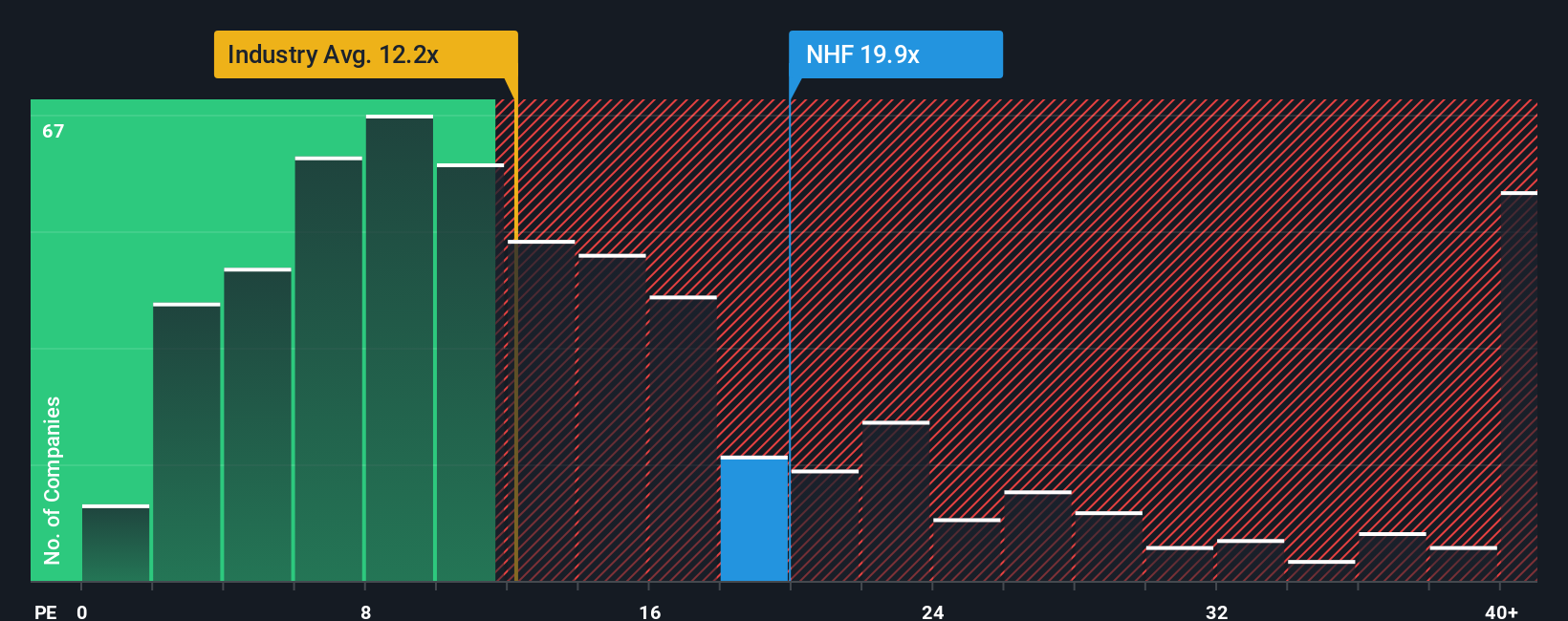Click the shortest green bar at PE 0
This screenshot has width=1568, height=621.
tap(116, 543)
